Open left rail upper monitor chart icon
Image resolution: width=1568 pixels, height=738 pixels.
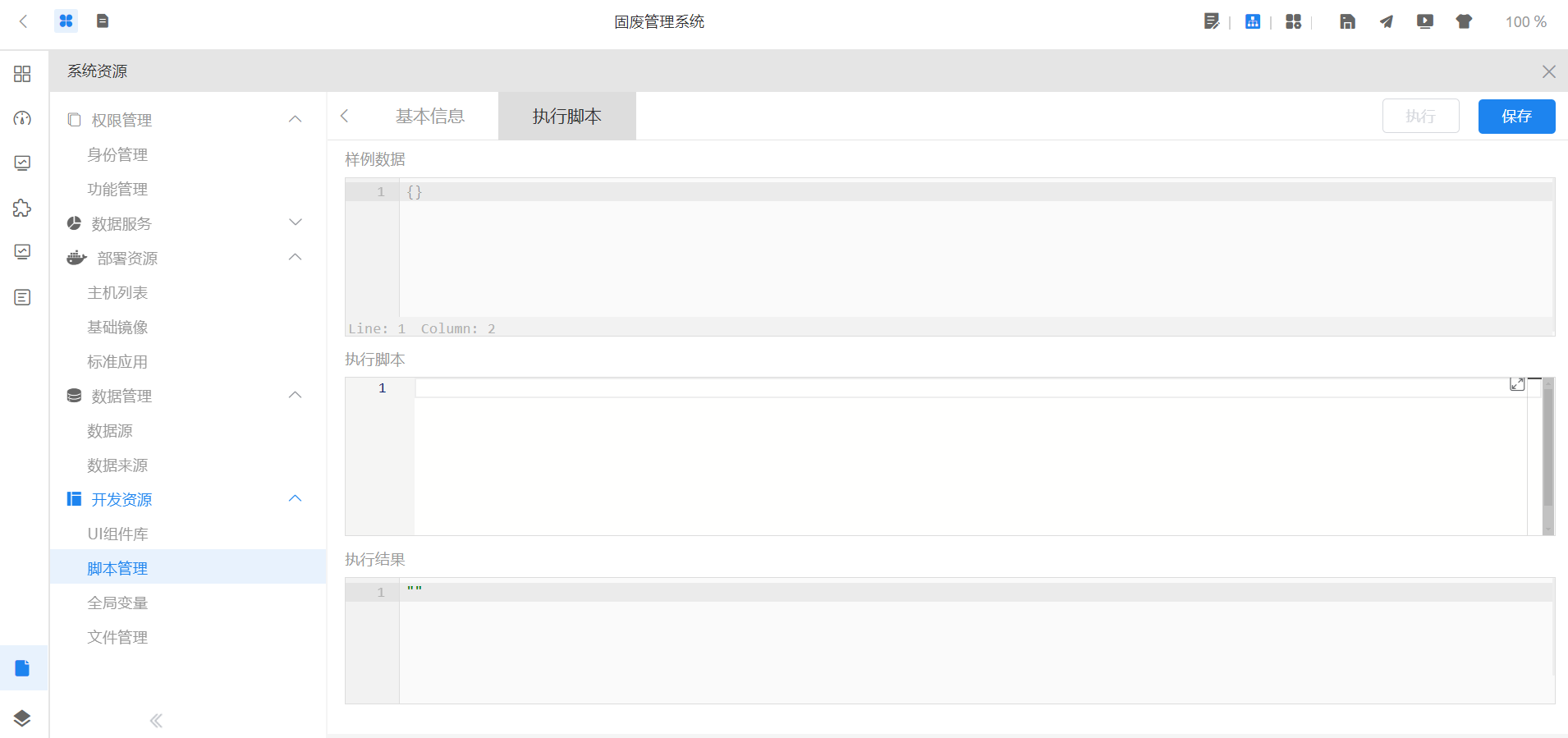[23, 163]
